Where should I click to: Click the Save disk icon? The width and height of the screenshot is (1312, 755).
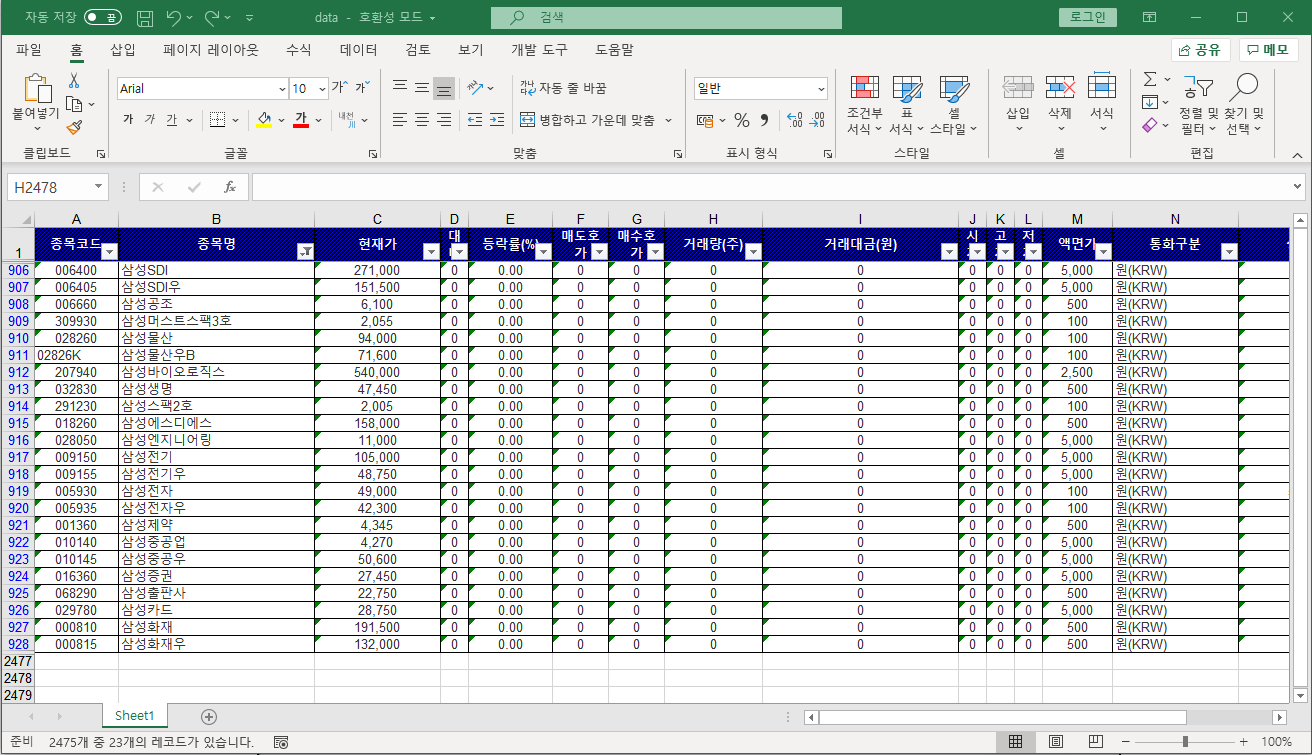(145, 18)
